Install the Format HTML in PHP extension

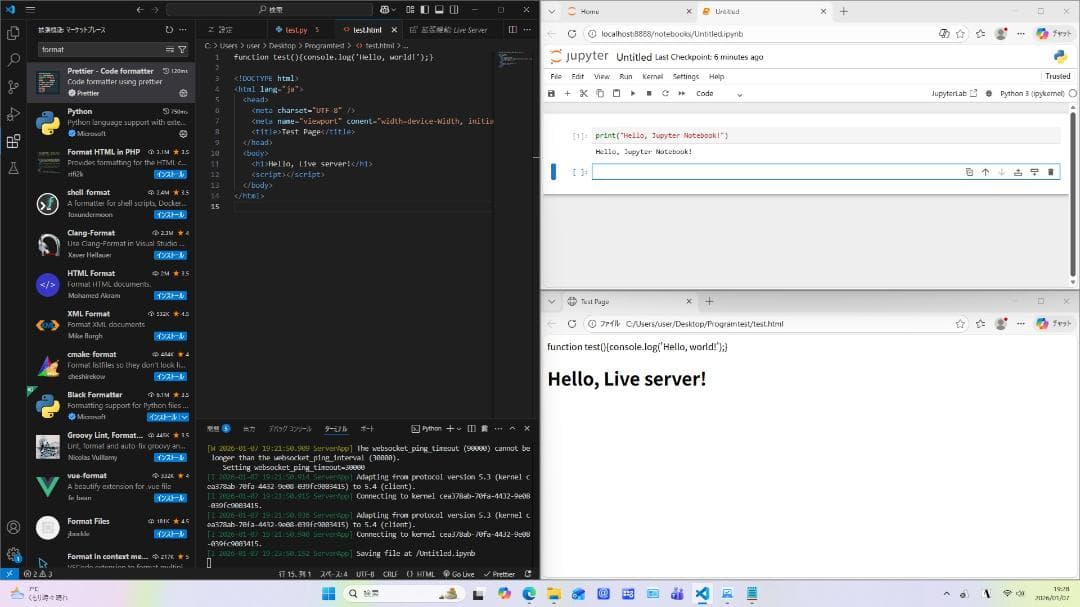click(x=170, y=172)
